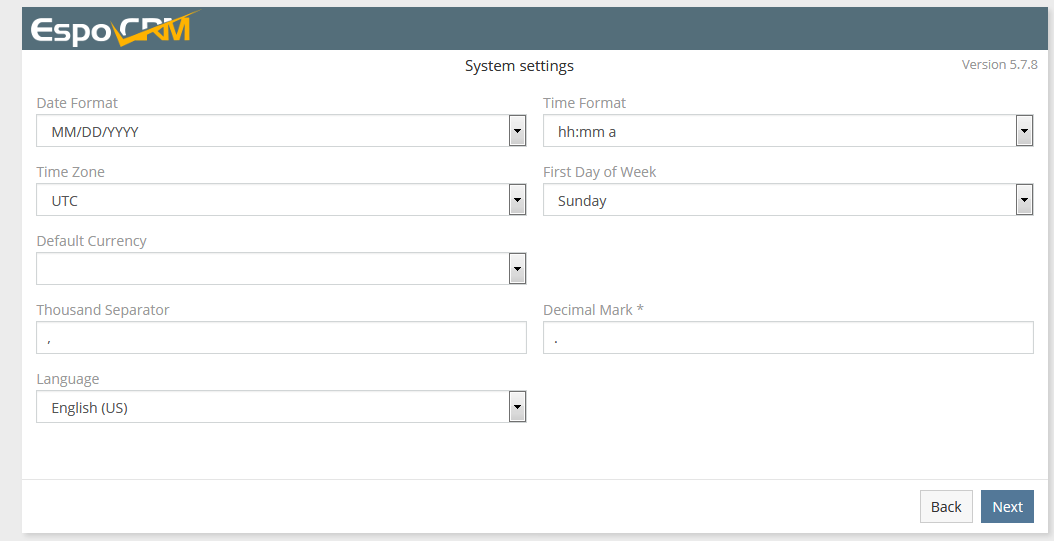Focus the Decimal Mark input field
Image resolution: width=1054 pixels, height=541 pixels.
(x=788, y=337)
